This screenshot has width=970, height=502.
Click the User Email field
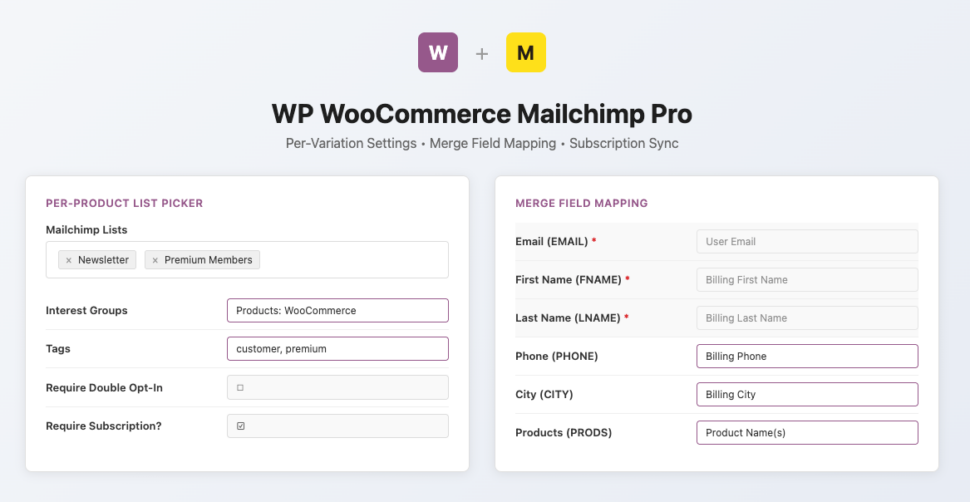pos(806,241)
